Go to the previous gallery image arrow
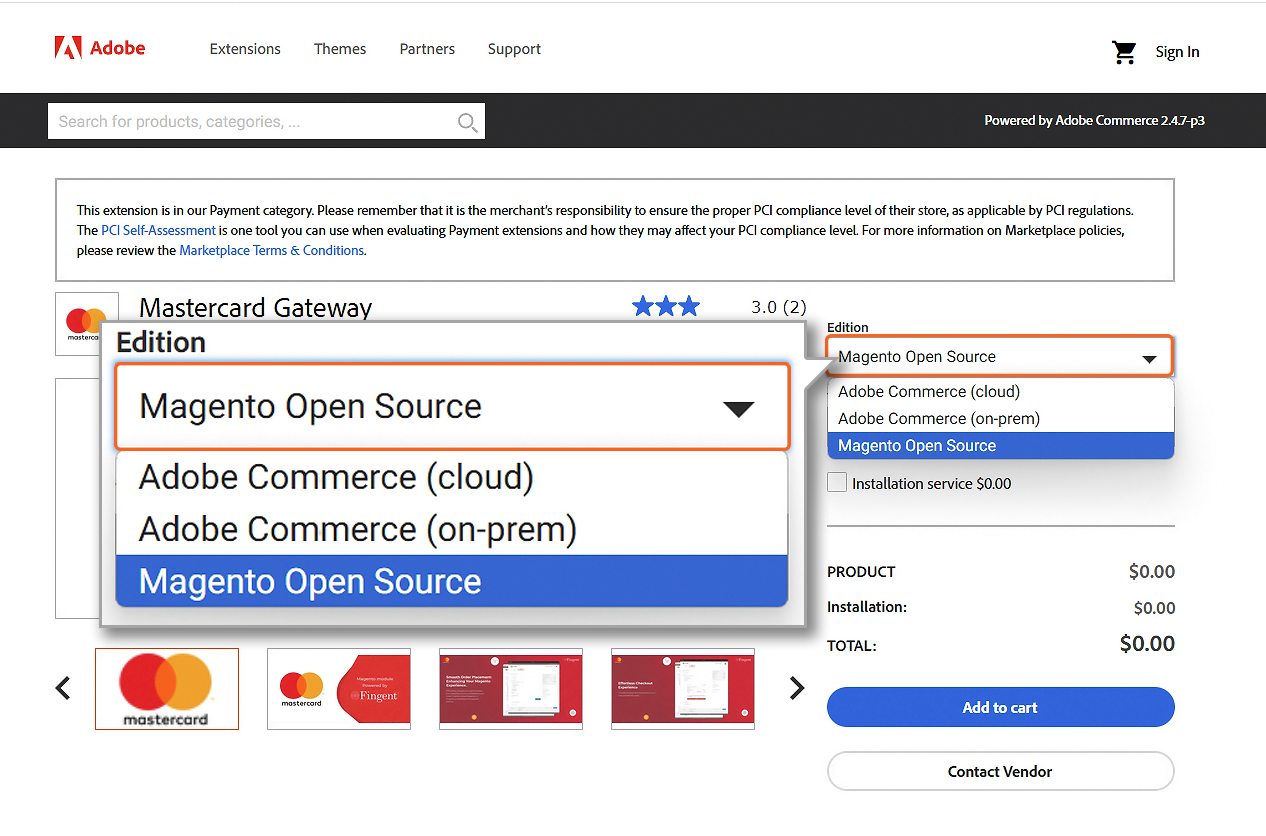 click(63, 688)
